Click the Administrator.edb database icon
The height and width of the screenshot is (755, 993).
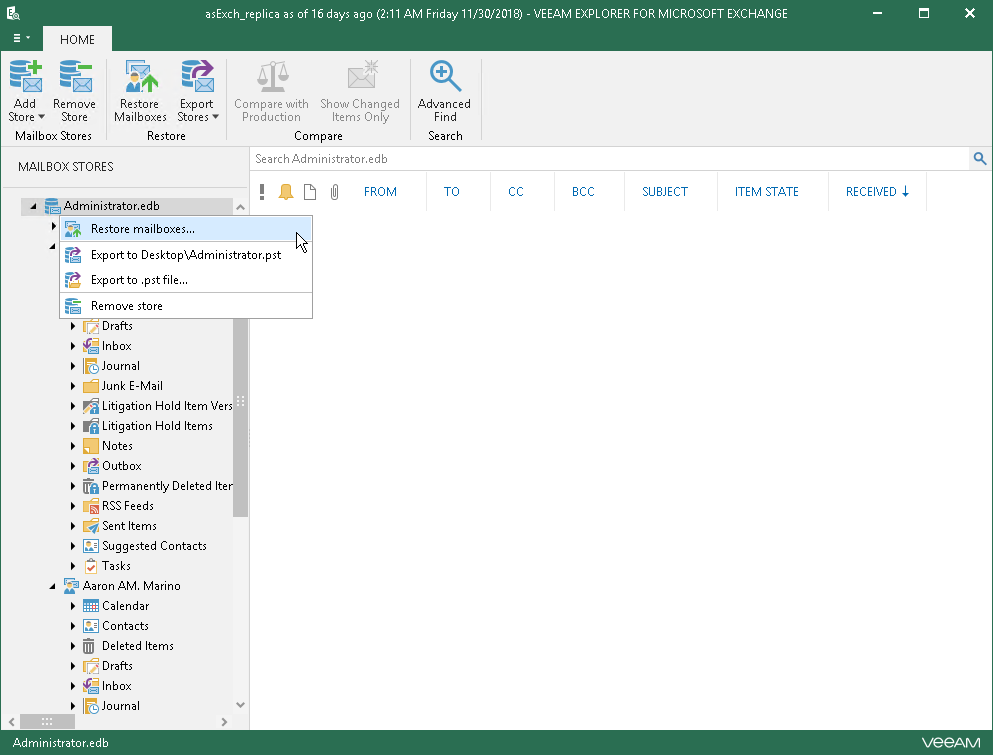tap(52, 206)
